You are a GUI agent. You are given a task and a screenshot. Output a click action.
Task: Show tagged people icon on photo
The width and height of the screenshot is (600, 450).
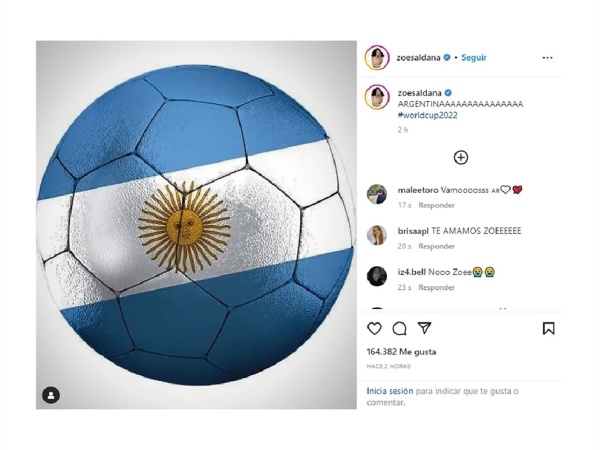[51, 395]
